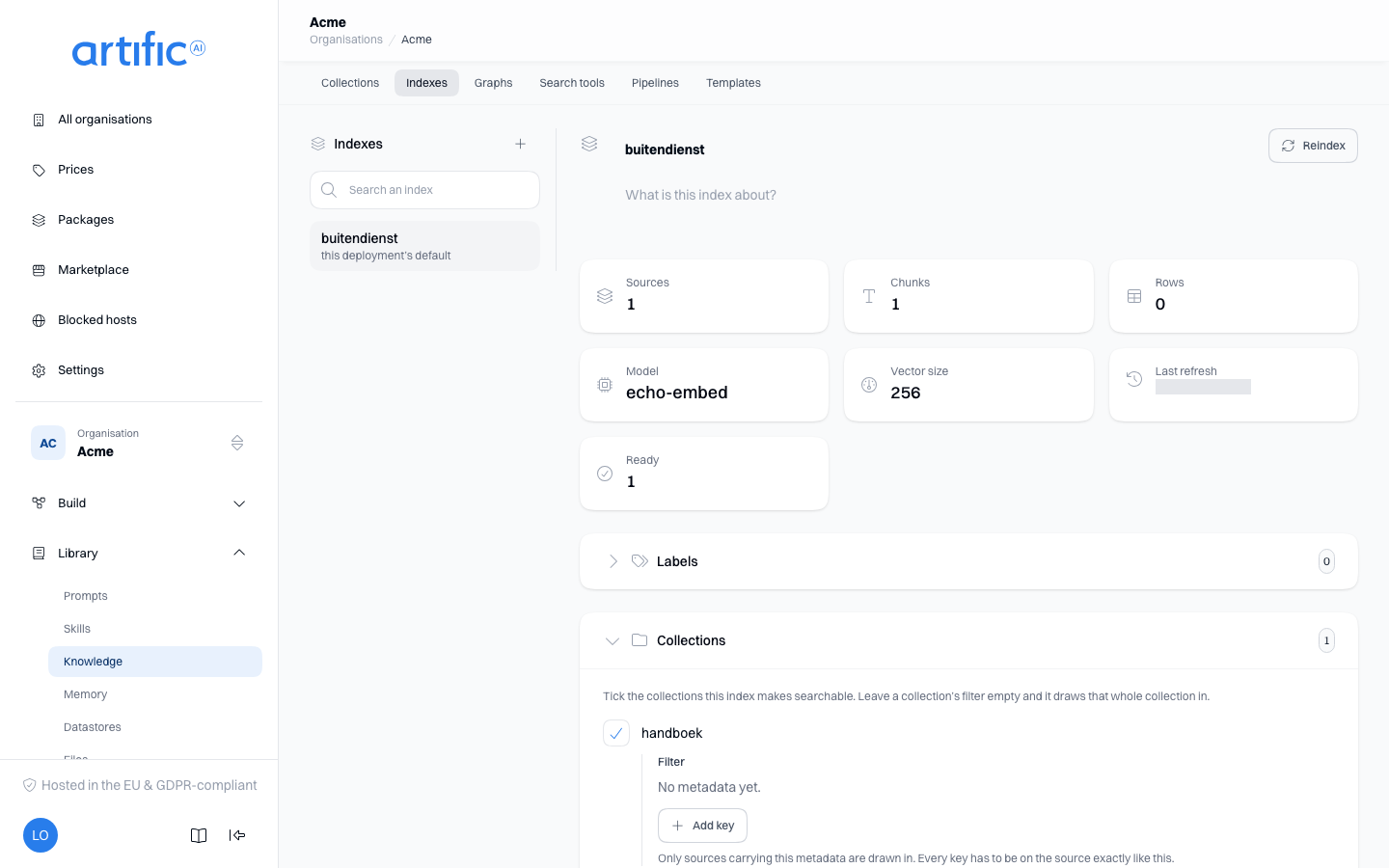Click the AC organisation avatar
Screen dimensions: 1389x868
[48, 443]
